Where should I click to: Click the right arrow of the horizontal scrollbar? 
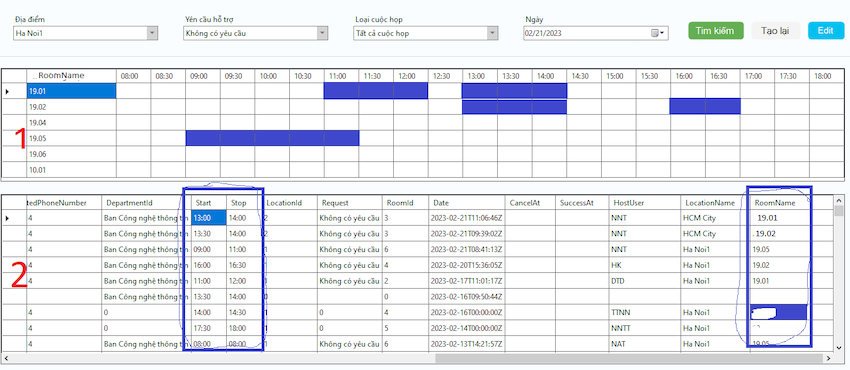click(828, 359)
